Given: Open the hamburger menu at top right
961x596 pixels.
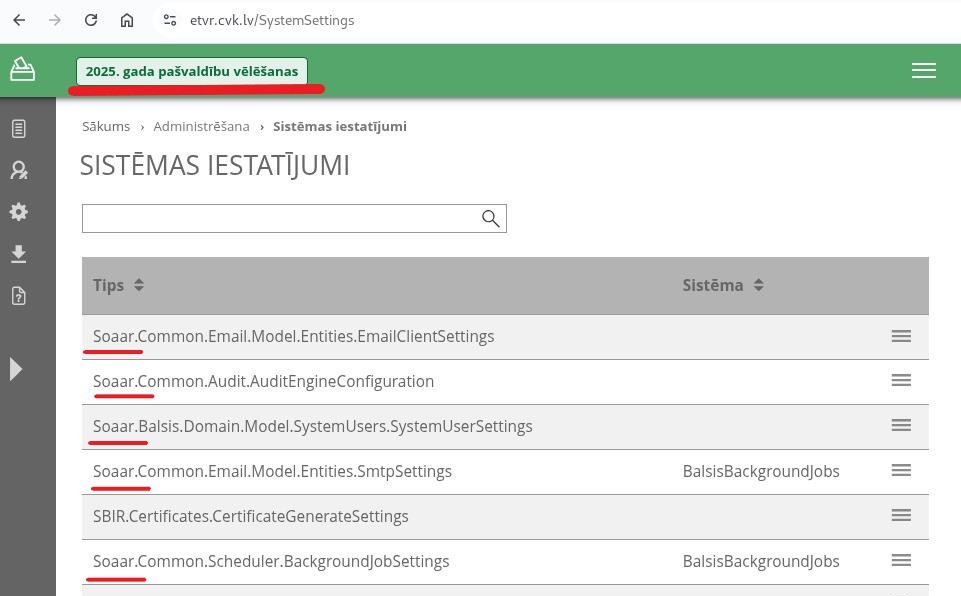Looking at the screenshot, I should [x=923, y=70].
